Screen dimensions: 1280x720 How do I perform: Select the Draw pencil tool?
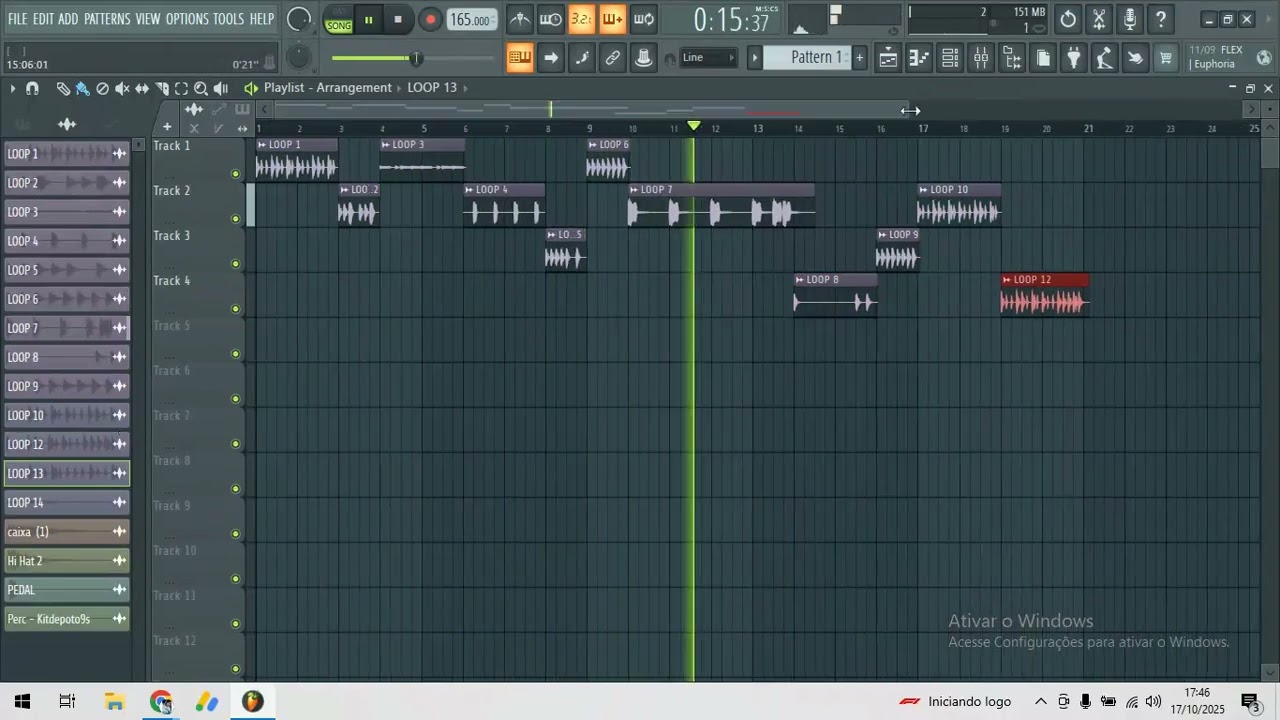(63, 89)
